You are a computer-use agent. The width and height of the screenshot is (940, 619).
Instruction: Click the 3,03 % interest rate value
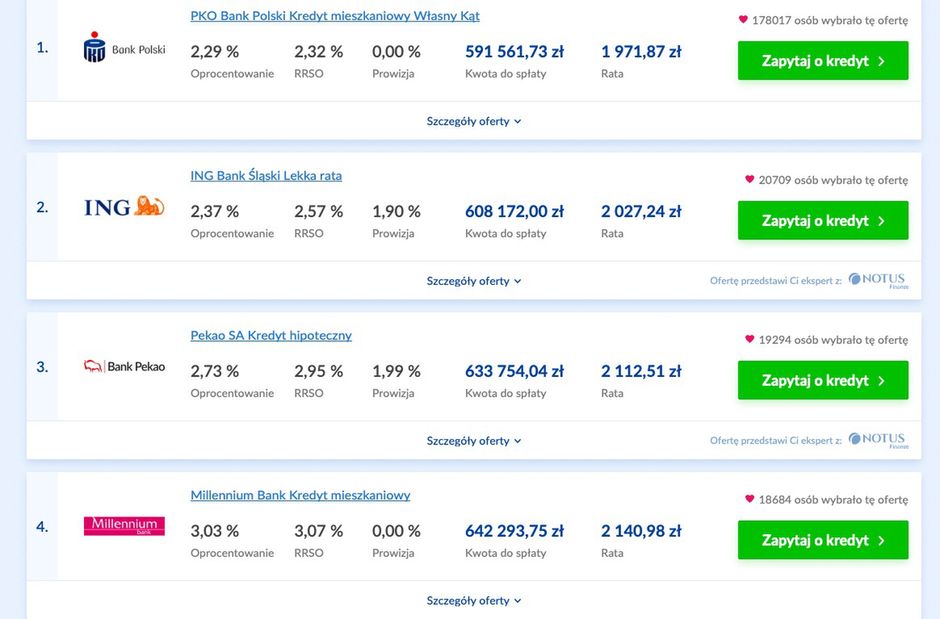tap(215, 531)
